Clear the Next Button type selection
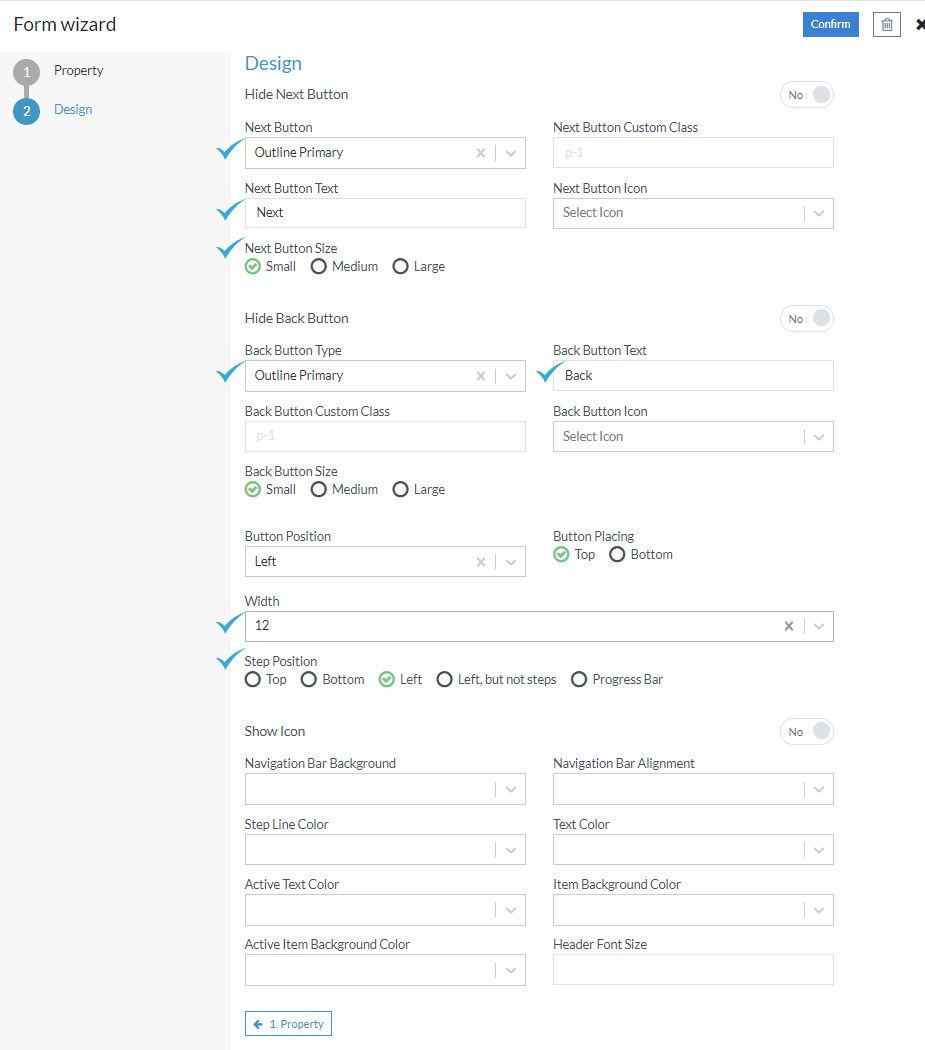 pos(481,153)
